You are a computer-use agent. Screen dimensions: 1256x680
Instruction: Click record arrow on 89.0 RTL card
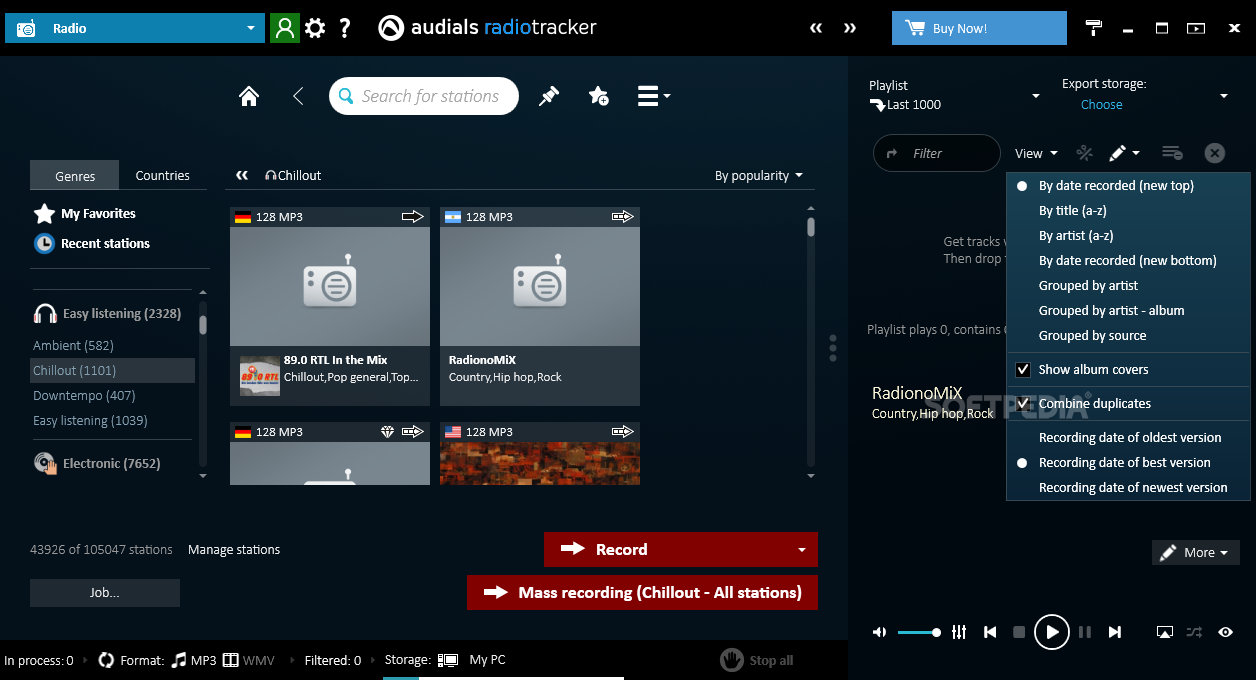pos(413,216)
